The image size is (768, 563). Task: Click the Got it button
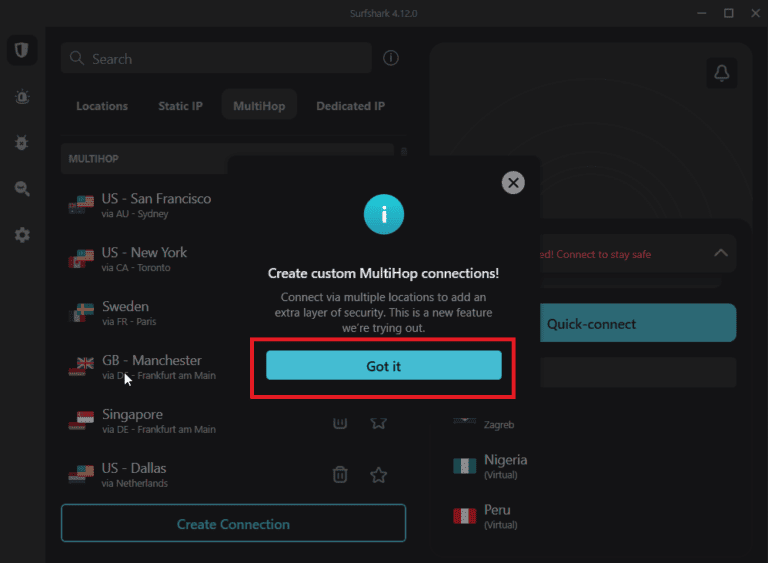383,366
